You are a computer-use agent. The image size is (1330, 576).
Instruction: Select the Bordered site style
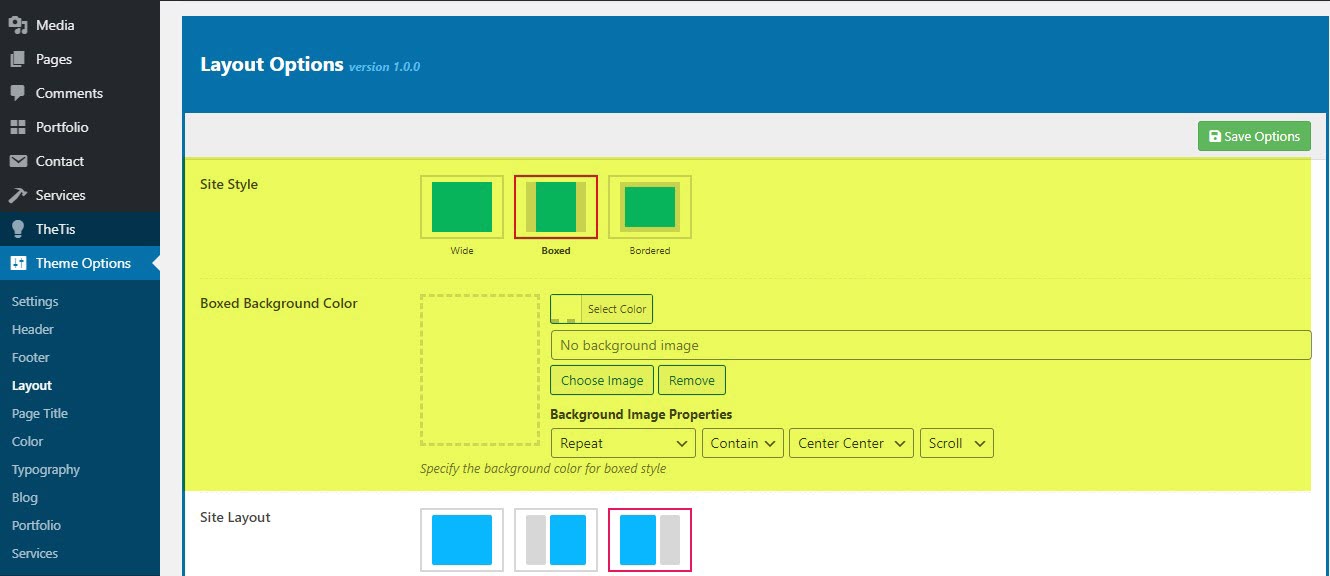point(650,207)
